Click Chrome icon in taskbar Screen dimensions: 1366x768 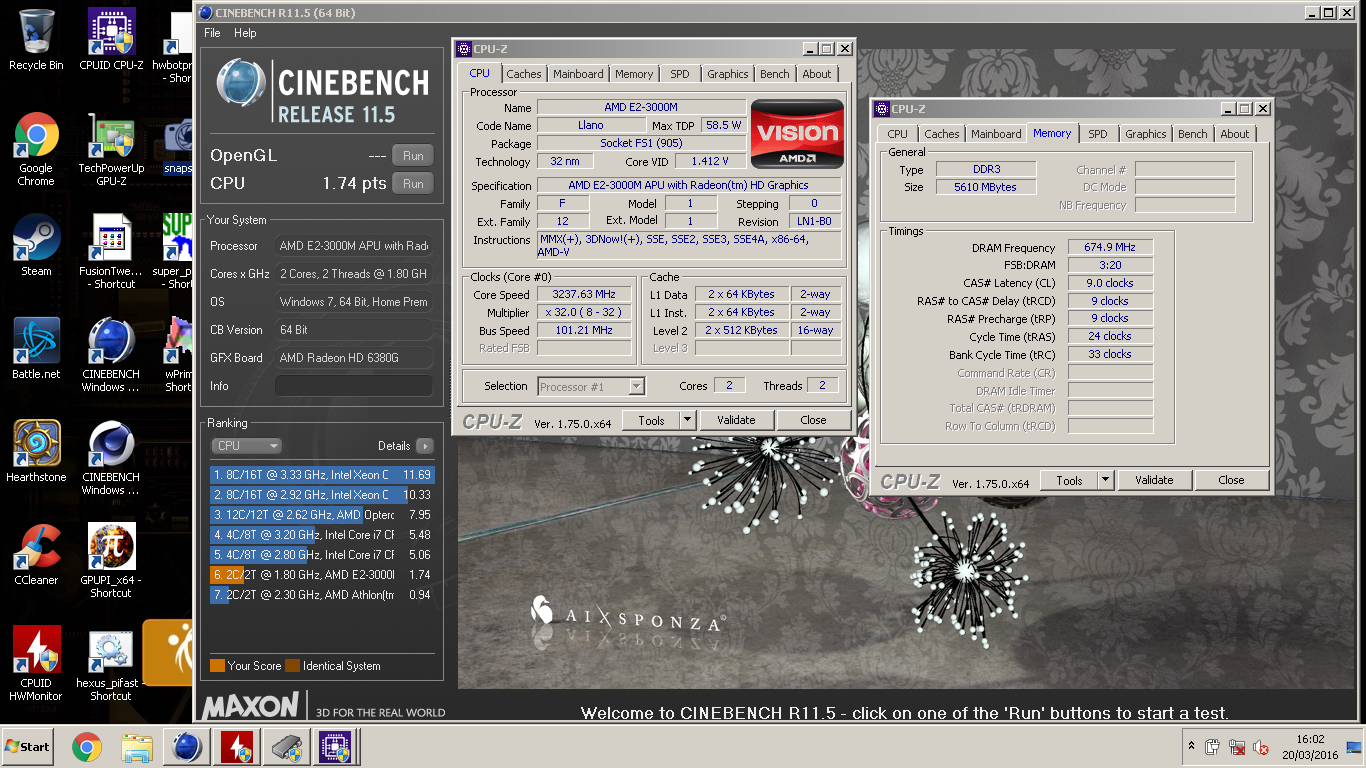point(87,747)
